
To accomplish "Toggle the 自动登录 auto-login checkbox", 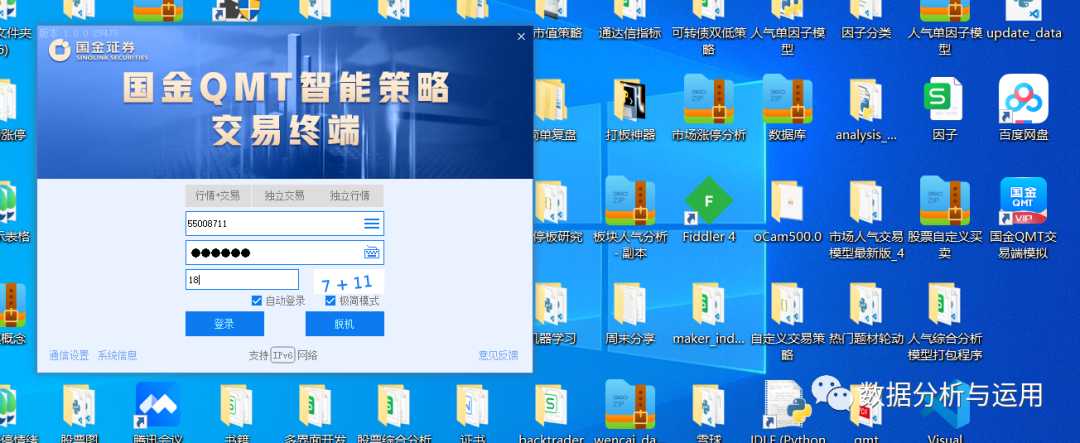I will (257, 300).
